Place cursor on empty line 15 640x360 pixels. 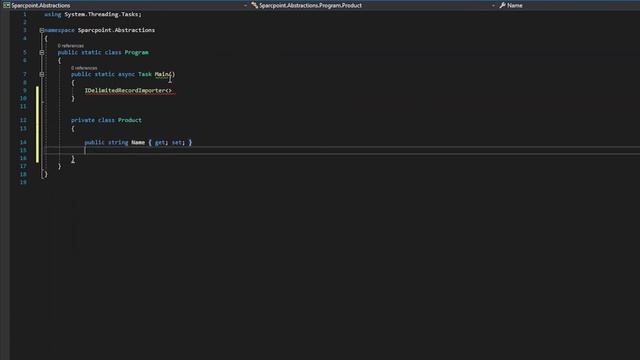click(342, 150)
